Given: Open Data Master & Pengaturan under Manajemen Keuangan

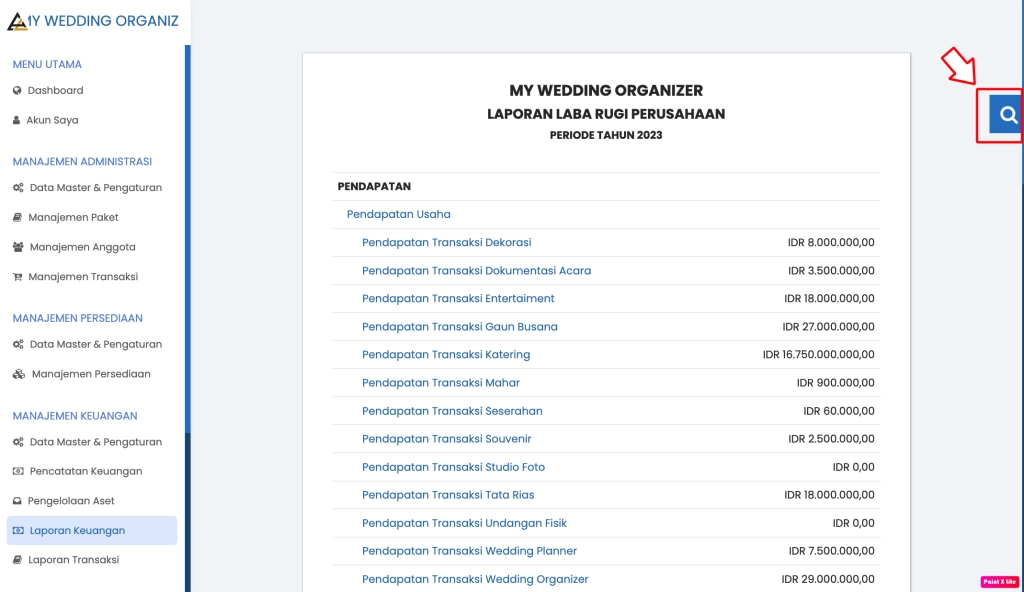Looking at the screenshot, I should (95, 442).
